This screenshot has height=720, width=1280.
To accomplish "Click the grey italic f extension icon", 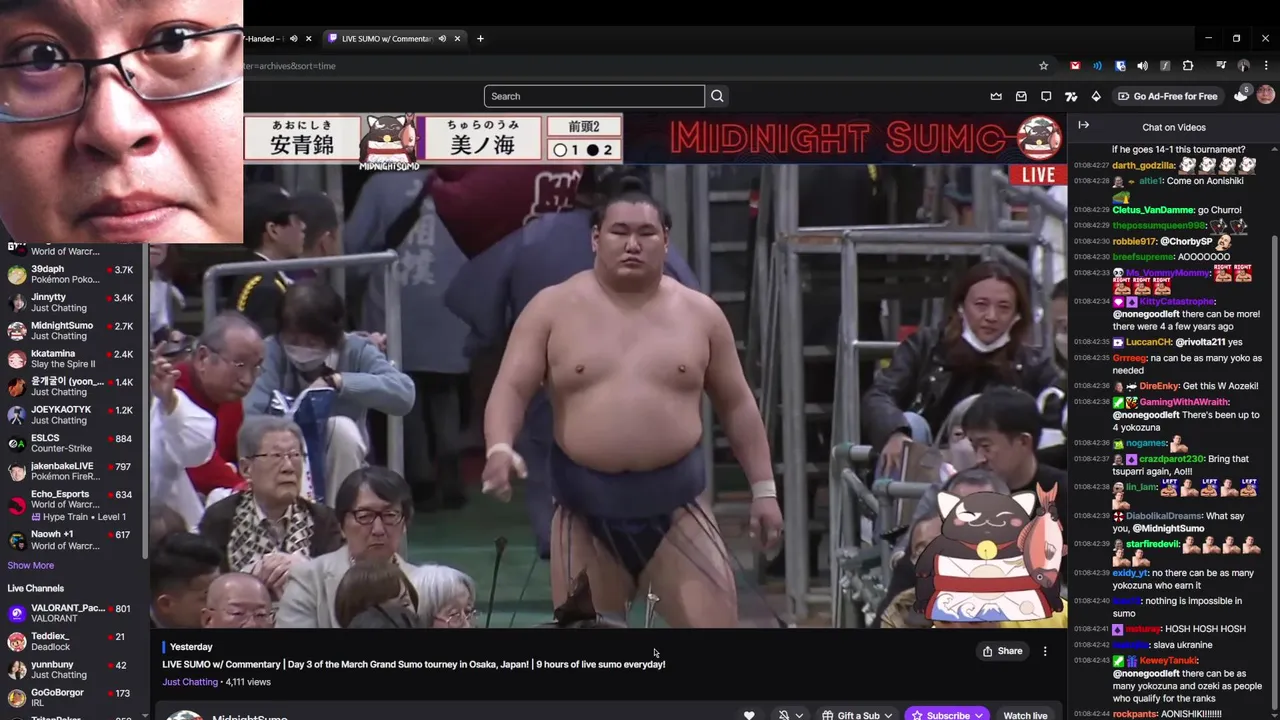I will 1165,66.
